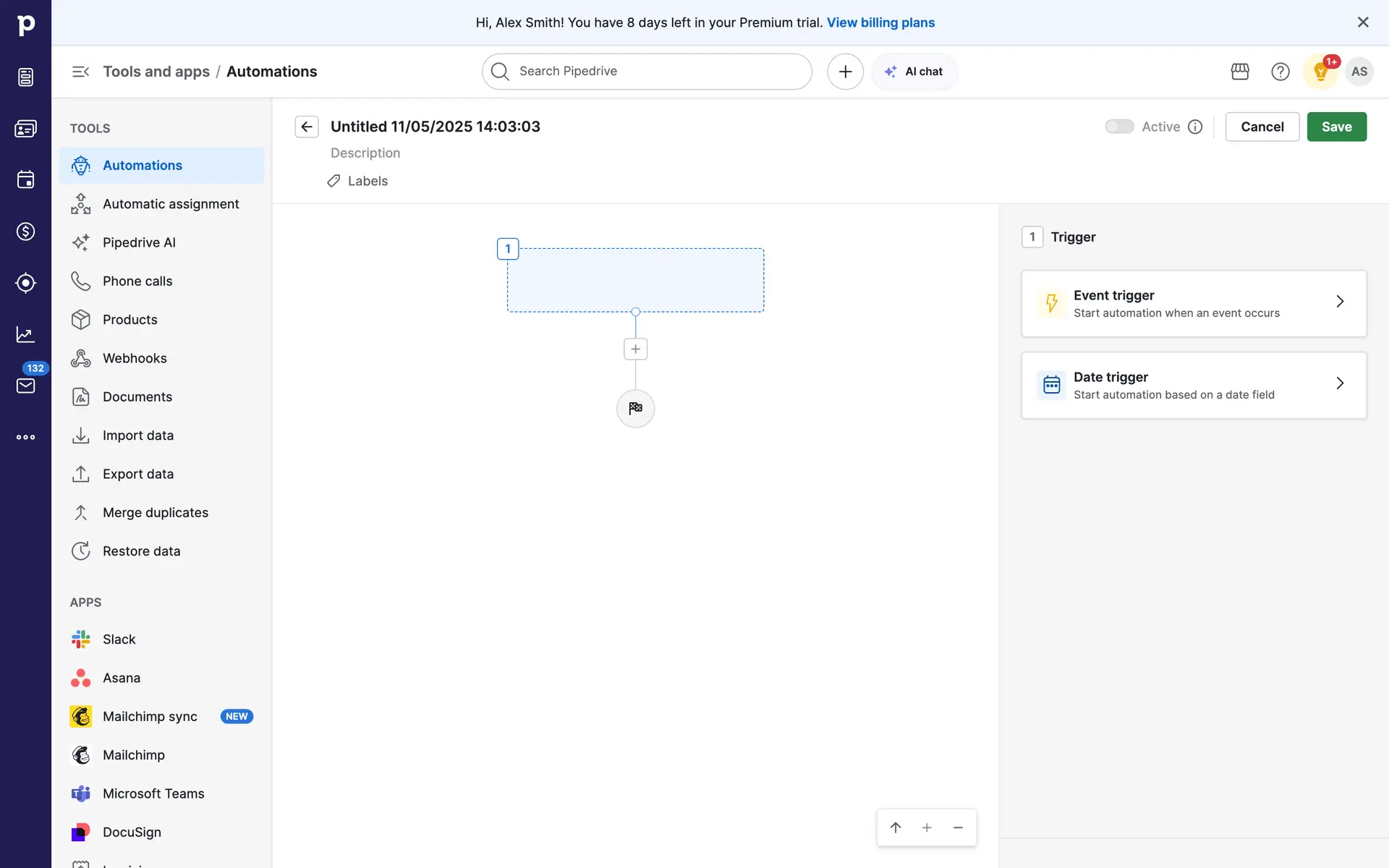Click the finish flag node
The height and width of the screenshot is (868, 1389).
click(635, 409)
